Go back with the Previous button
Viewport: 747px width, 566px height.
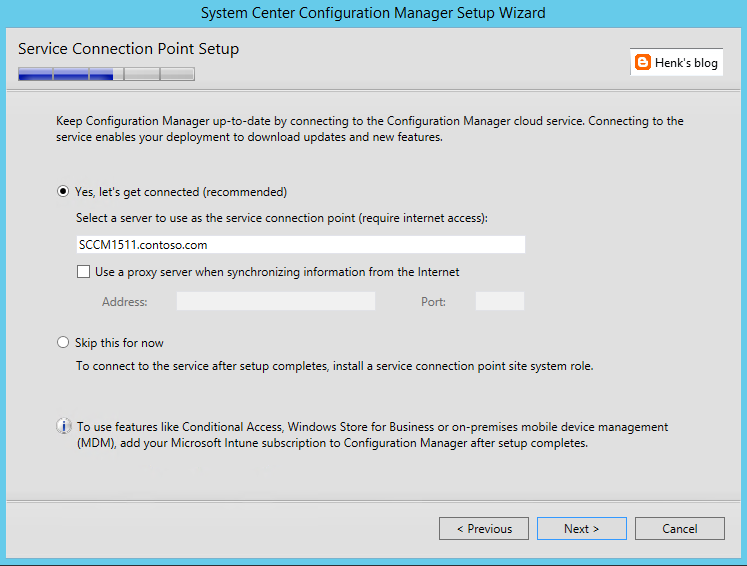tap(484, 528)
